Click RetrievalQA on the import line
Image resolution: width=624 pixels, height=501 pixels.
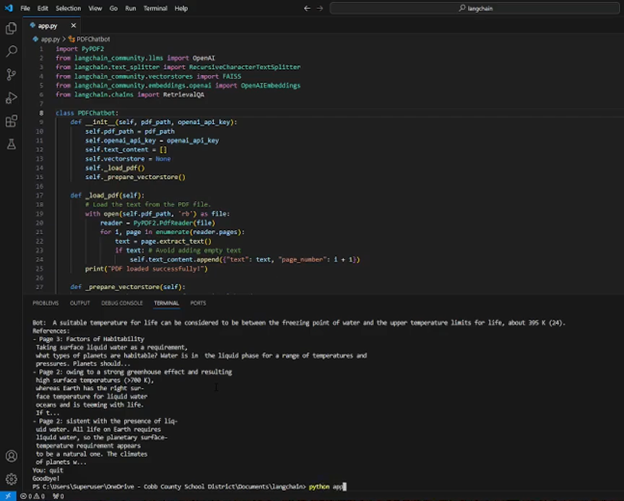point(183,95)
